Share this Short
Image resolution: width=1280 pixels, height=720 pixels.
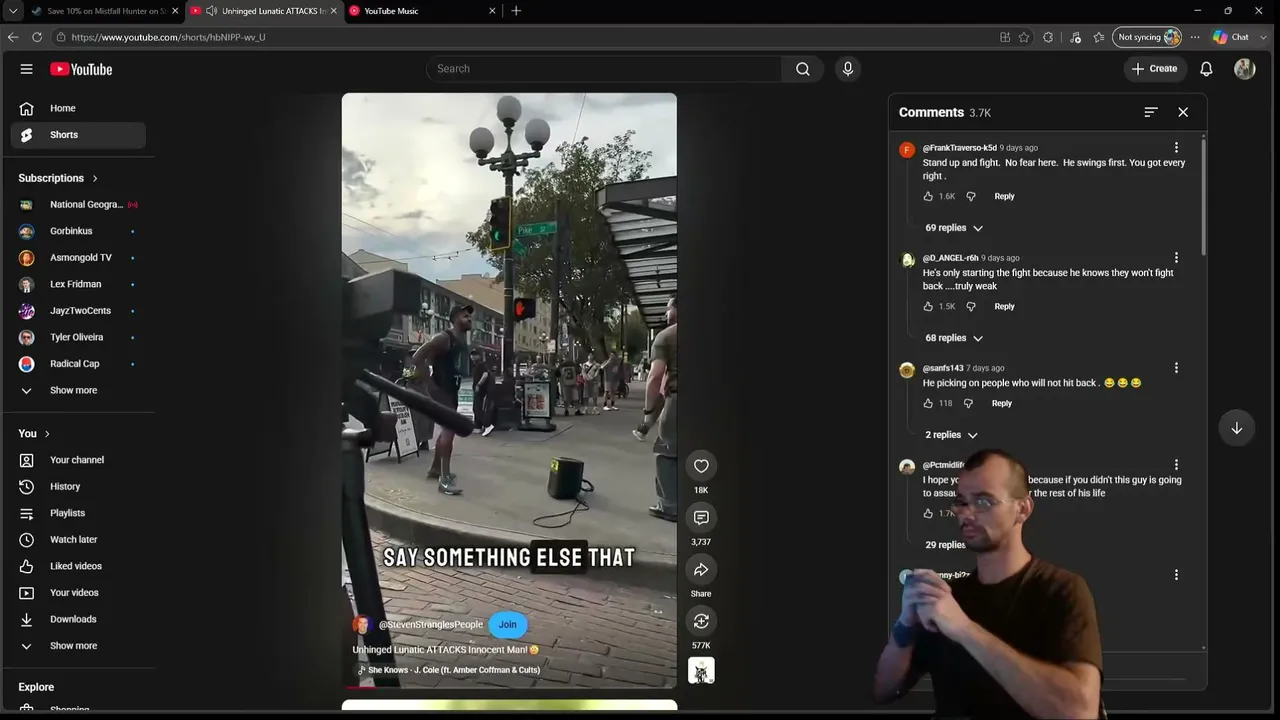tap(701, 570)
